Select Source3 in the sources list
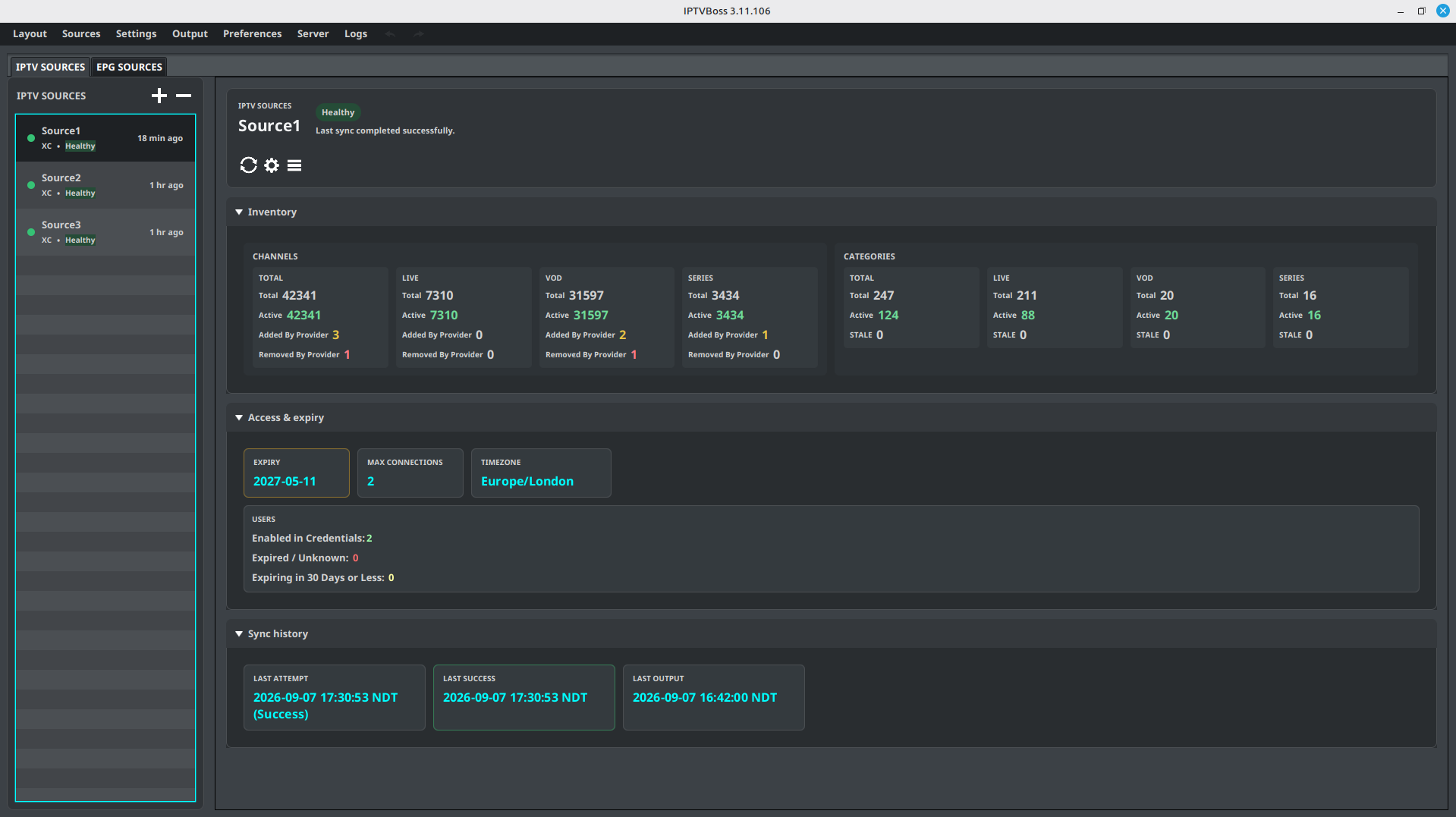Image resolution: width=1456 pixels, height=817 pixels. tap(105, 232)
